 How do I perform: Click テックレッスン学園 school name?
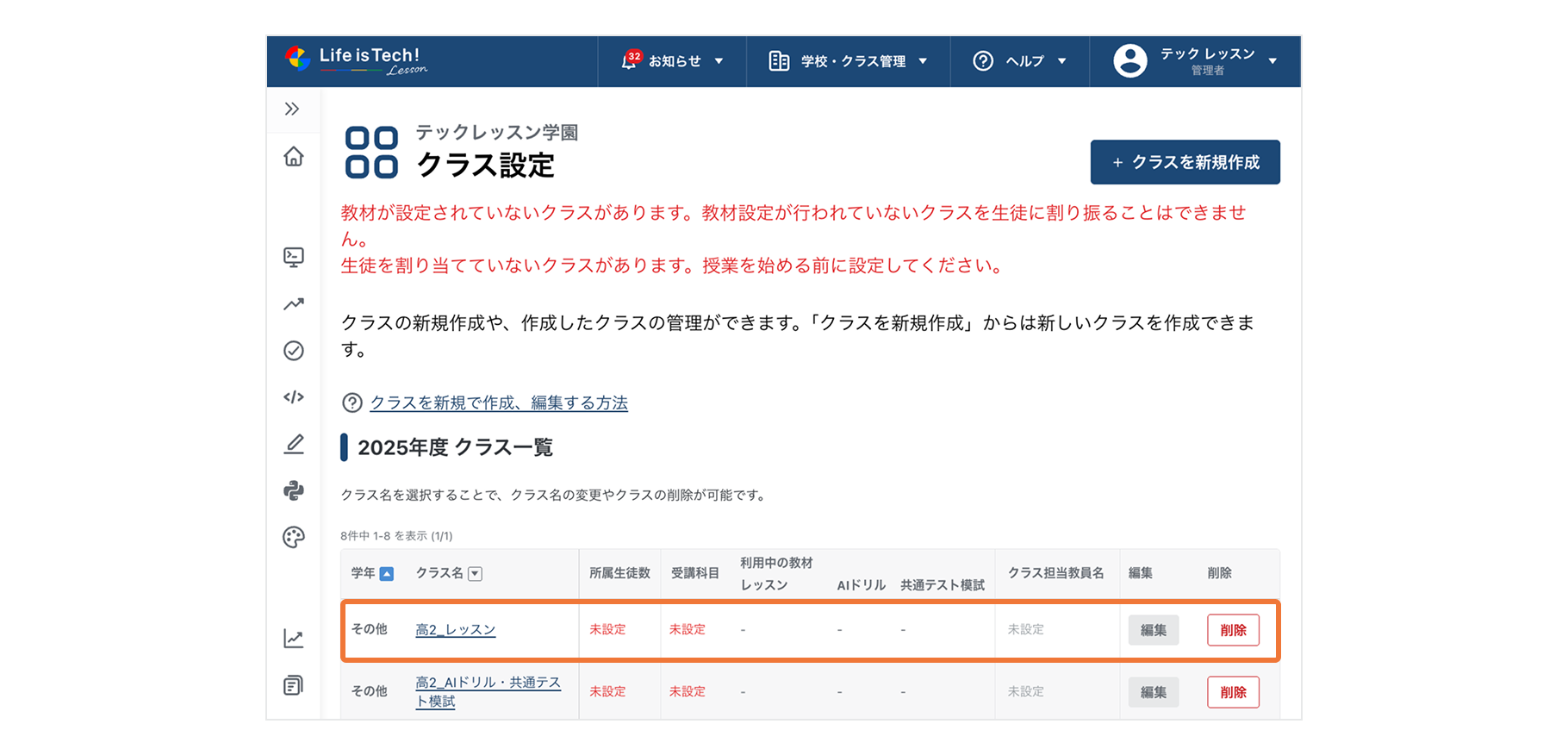(x=496, y=133)
